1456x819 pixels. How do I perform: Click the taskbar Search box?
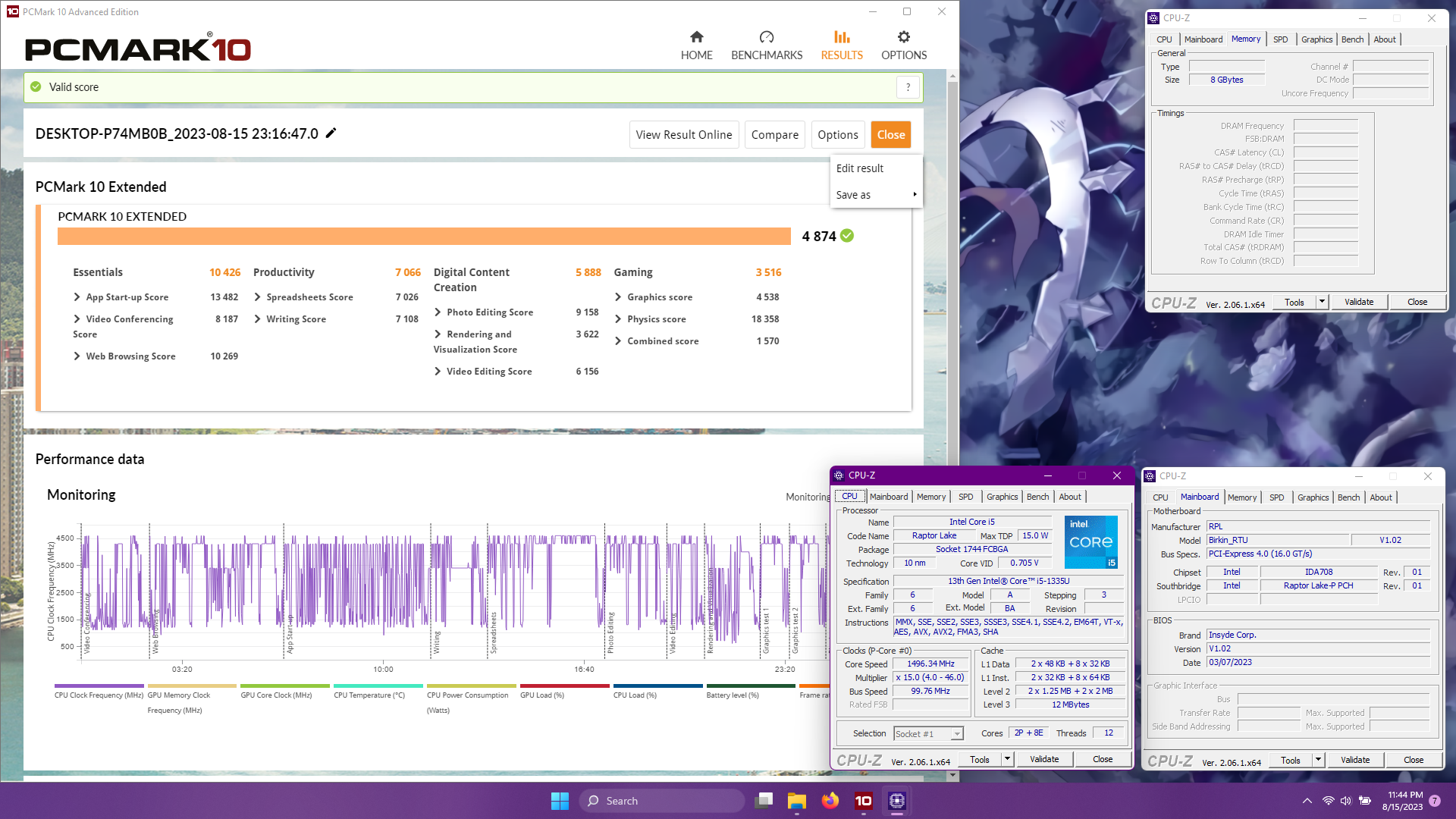pyautogui.click(x=661, y=801)
